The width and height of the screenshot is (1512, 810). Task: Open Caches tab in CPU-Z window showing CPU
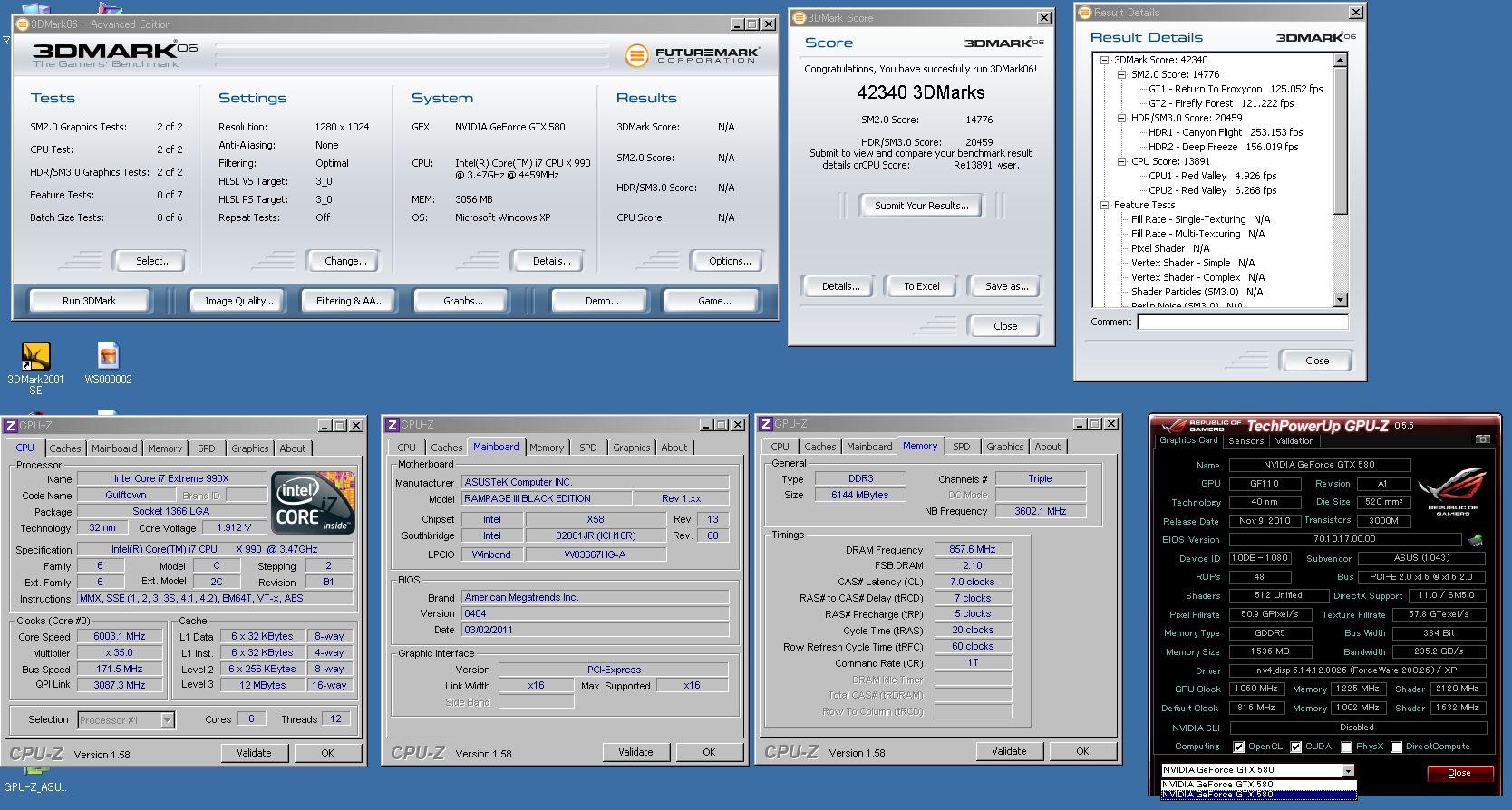click(x=65, y=448)
